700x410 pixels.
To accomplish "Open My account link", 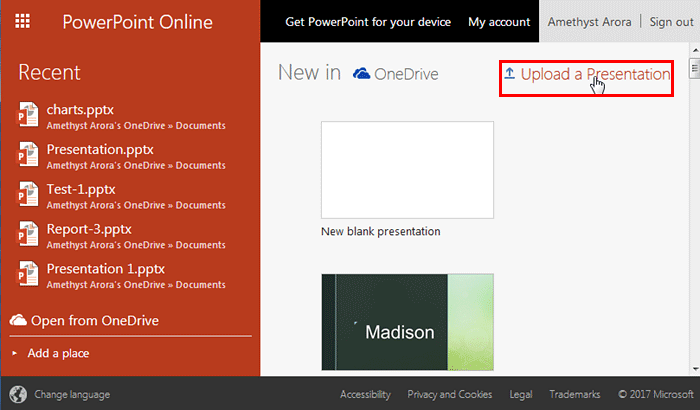I will [499, 22].
